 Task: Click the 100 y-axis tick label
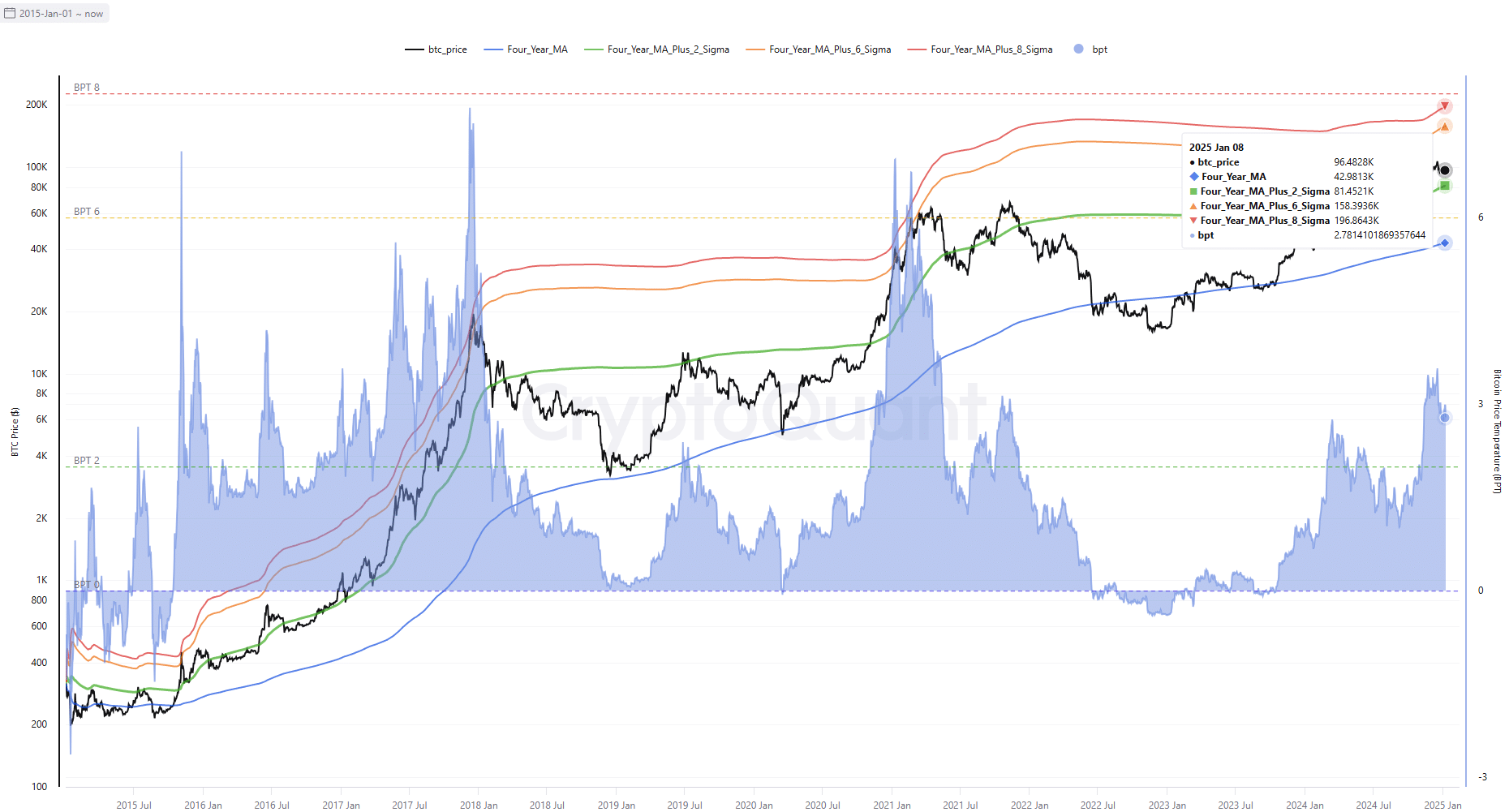(39, 787)
